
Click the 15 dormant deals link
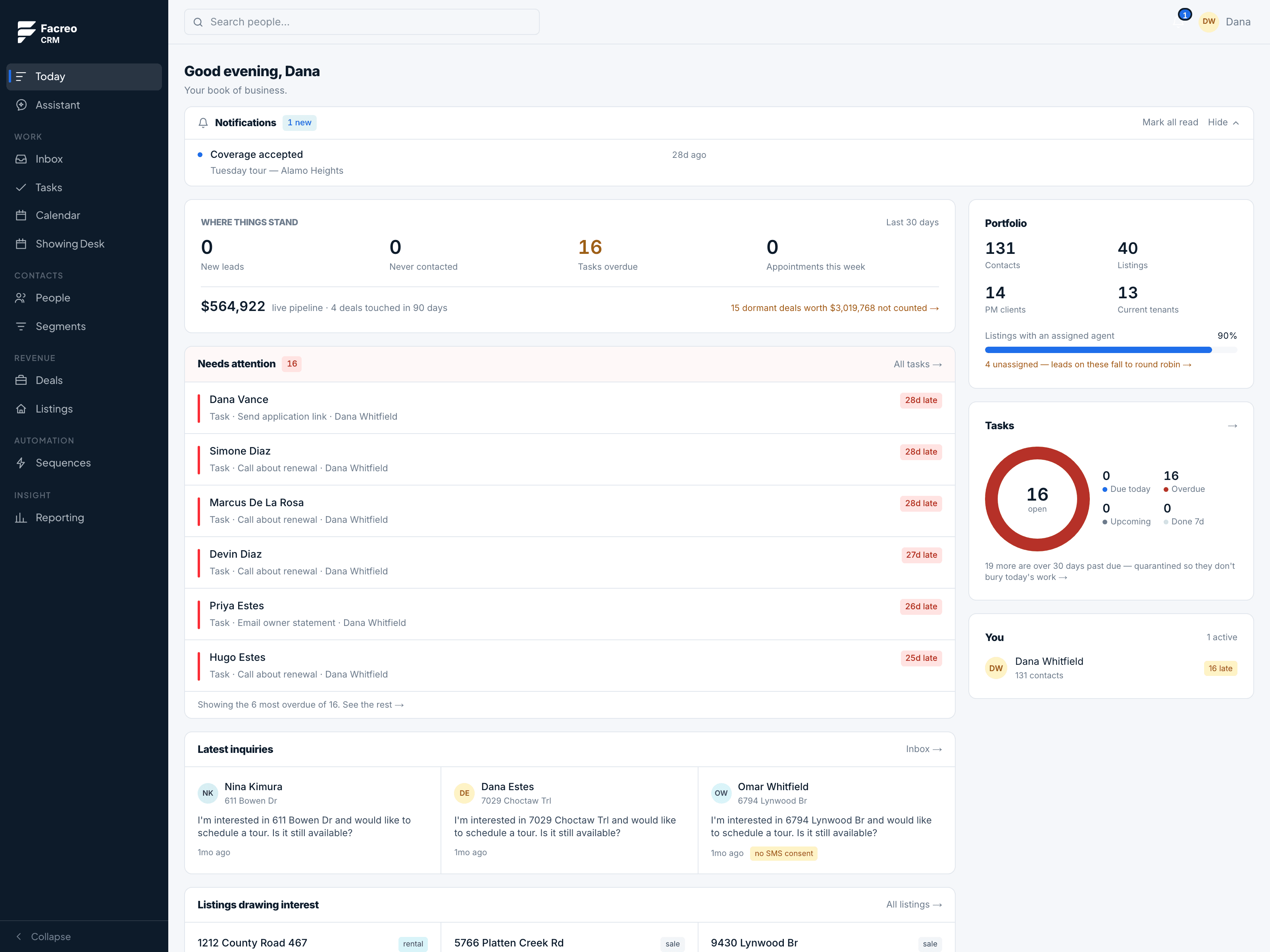tap(834, 308)
